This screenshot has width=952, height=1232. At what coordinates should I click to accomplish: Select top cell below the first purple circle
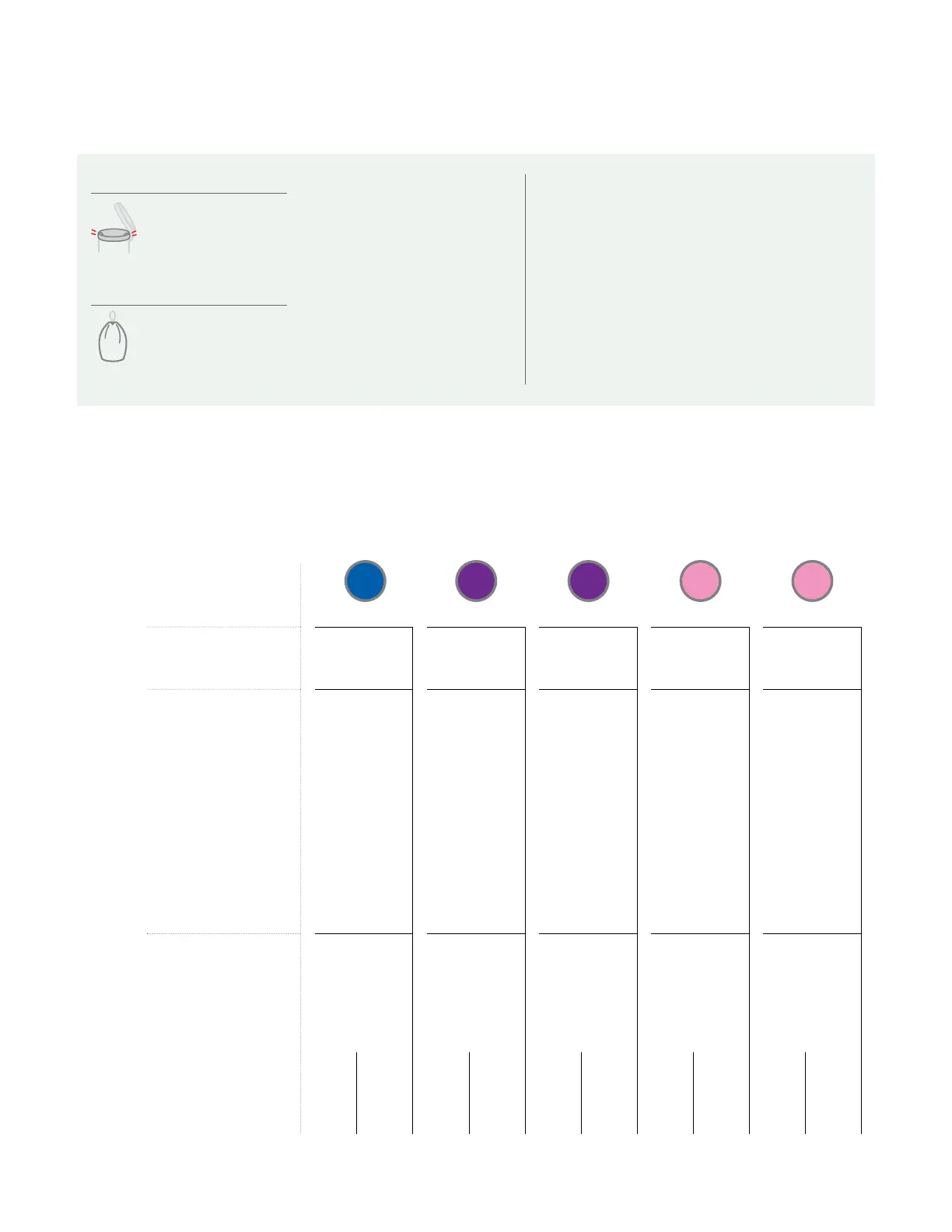476,658
